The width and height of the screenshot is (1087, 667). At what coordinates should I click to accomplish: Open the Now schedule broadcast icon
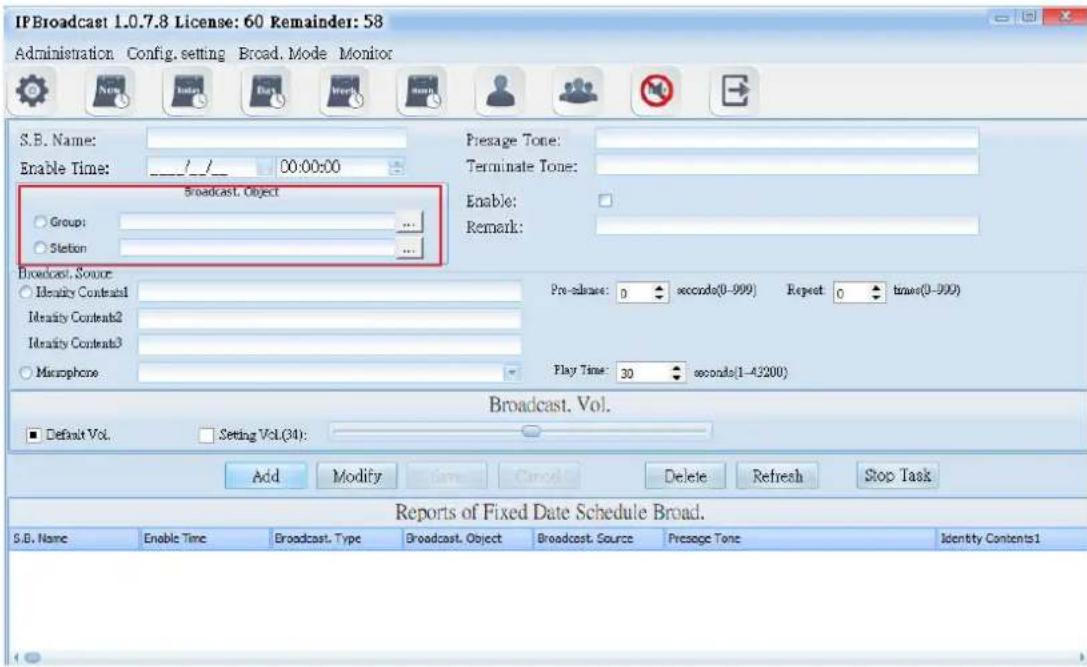110,91
